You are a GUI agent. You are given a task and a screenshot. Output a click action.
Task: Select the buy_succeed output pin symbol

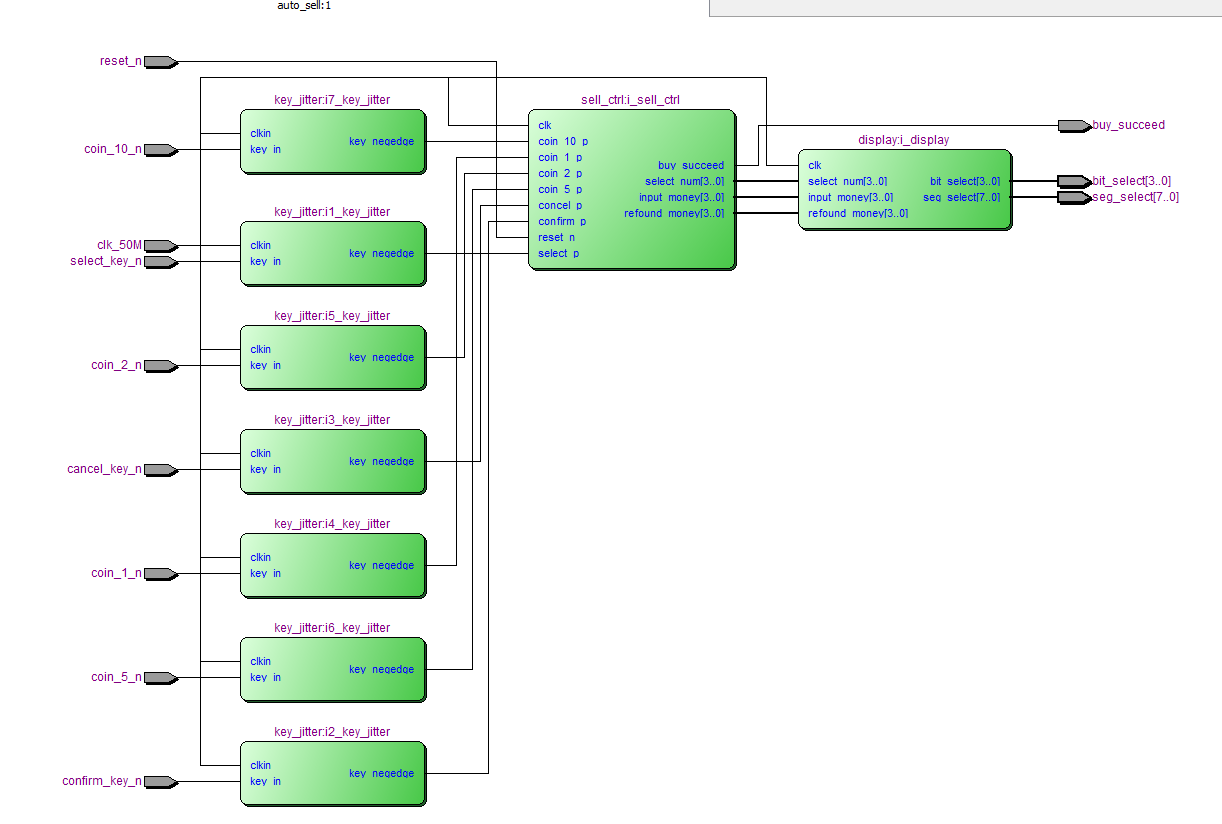tap(1075, 126)
